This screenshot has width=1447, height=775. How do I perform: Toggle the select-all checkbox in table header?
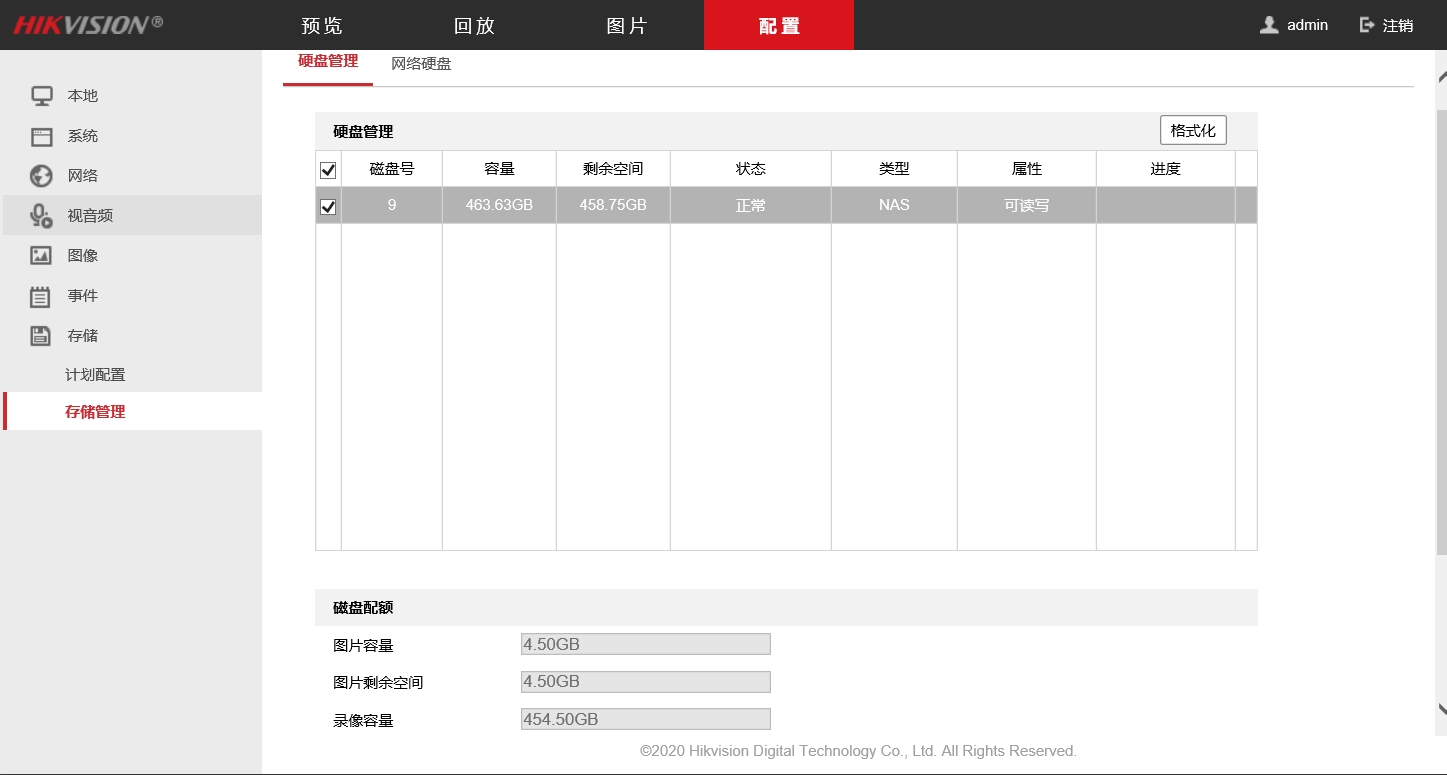[328, 170]
